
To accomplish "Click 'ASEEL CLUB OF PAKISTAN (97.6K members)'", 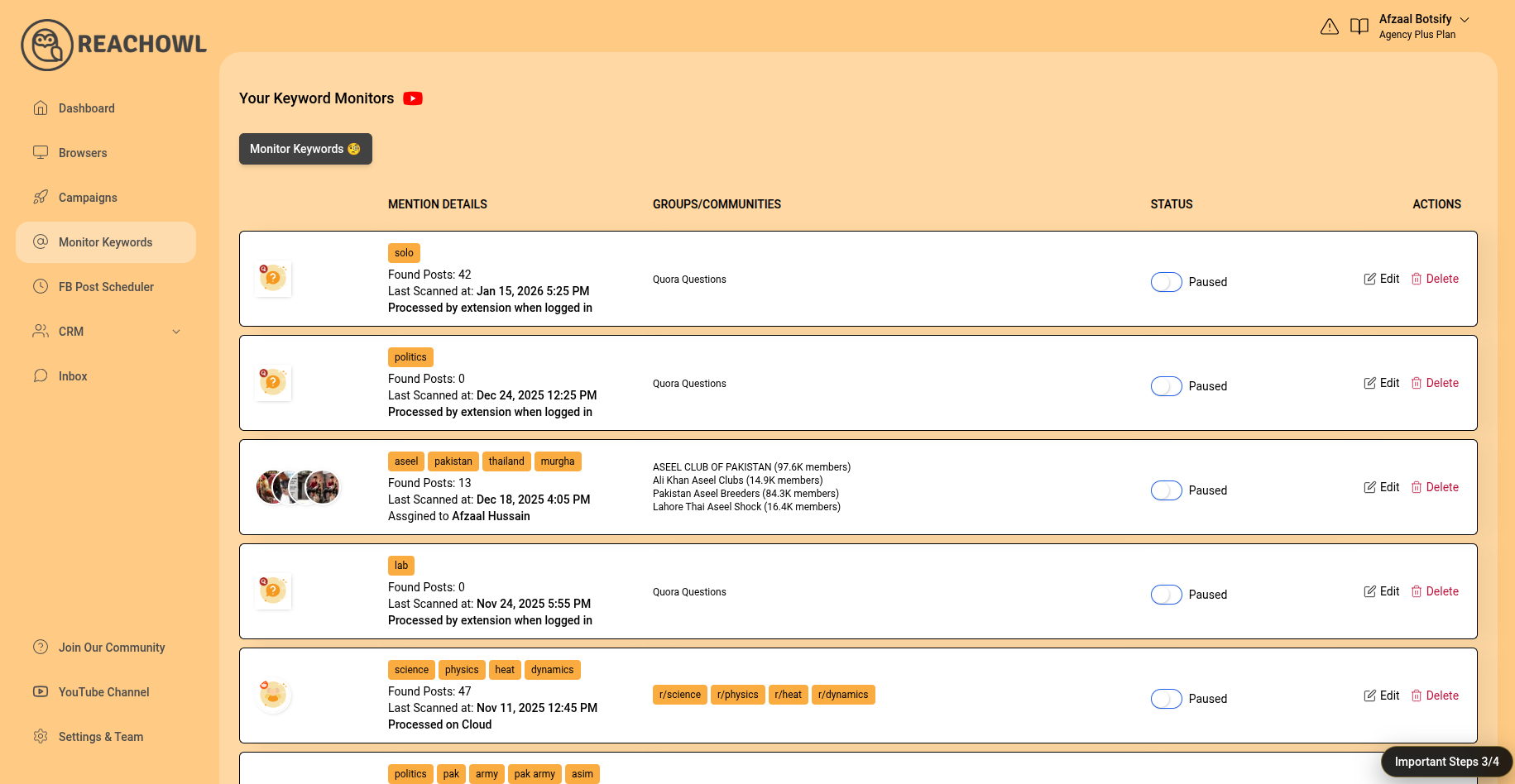I will [x=751, y=467].
